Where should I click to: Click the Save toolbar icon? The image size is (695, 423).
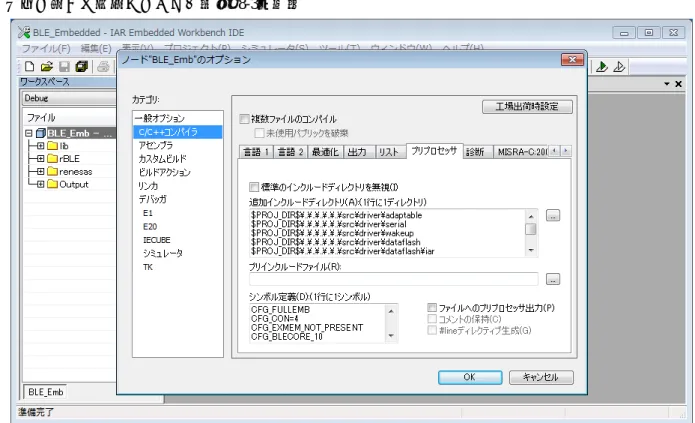pos(64,67)
